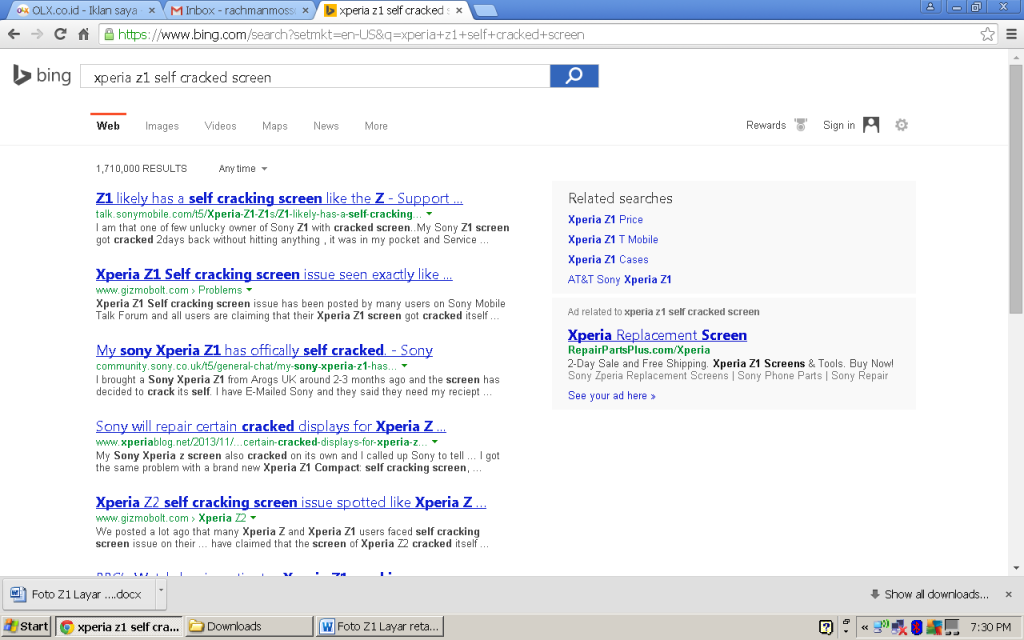Open dropdown arrow of Foto Z1 Layar download
This screenshot has height=640, width=1024.
(161, 593)
